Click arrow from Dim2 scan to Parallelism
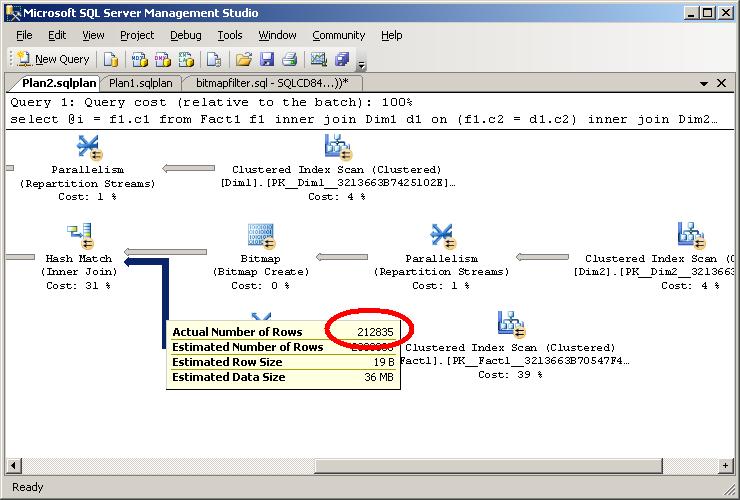The width and height of the screenshot is (740, 500). (542, 257)
